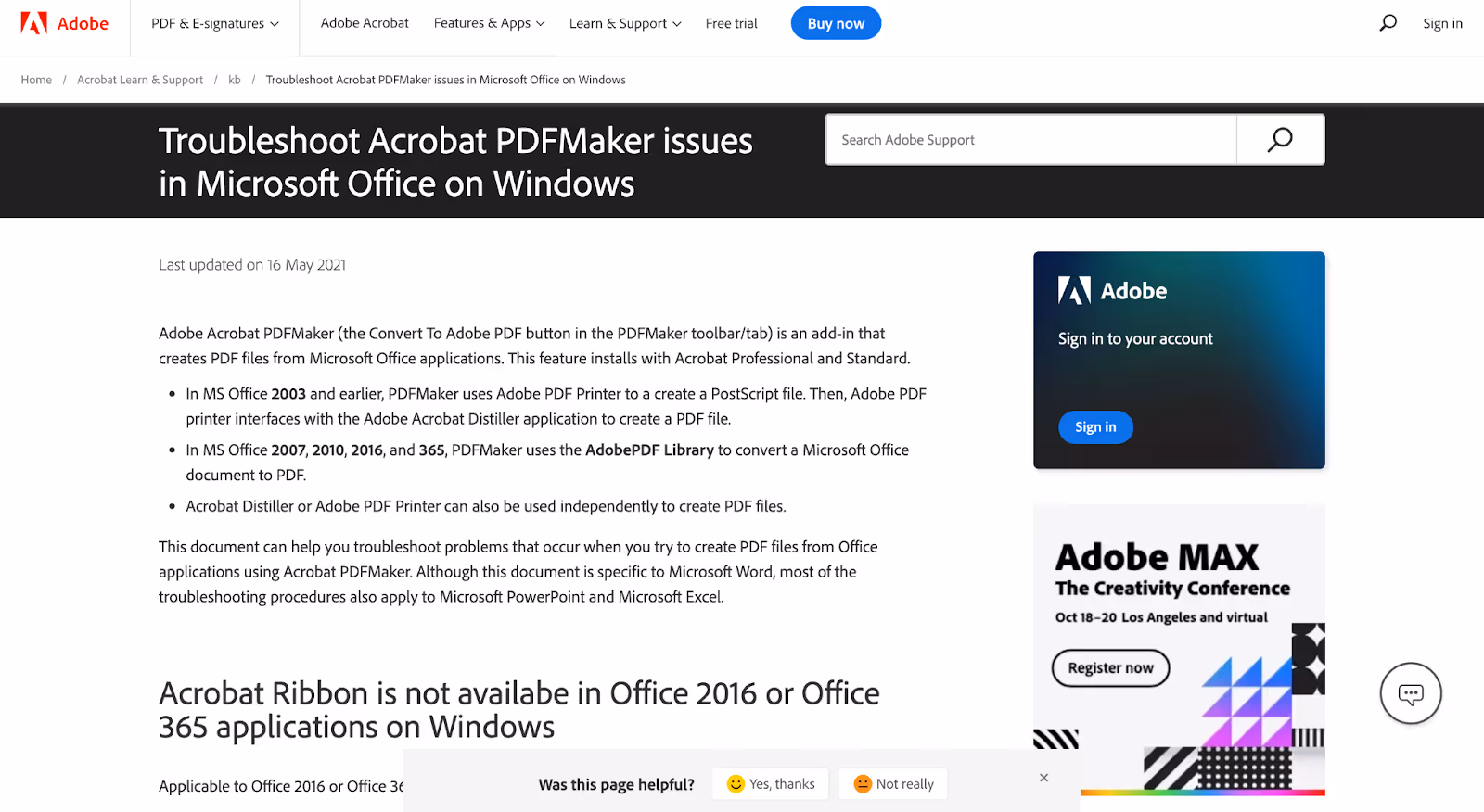
Task: Go to Home breadcrumb
Action: (x=36, y=80)
